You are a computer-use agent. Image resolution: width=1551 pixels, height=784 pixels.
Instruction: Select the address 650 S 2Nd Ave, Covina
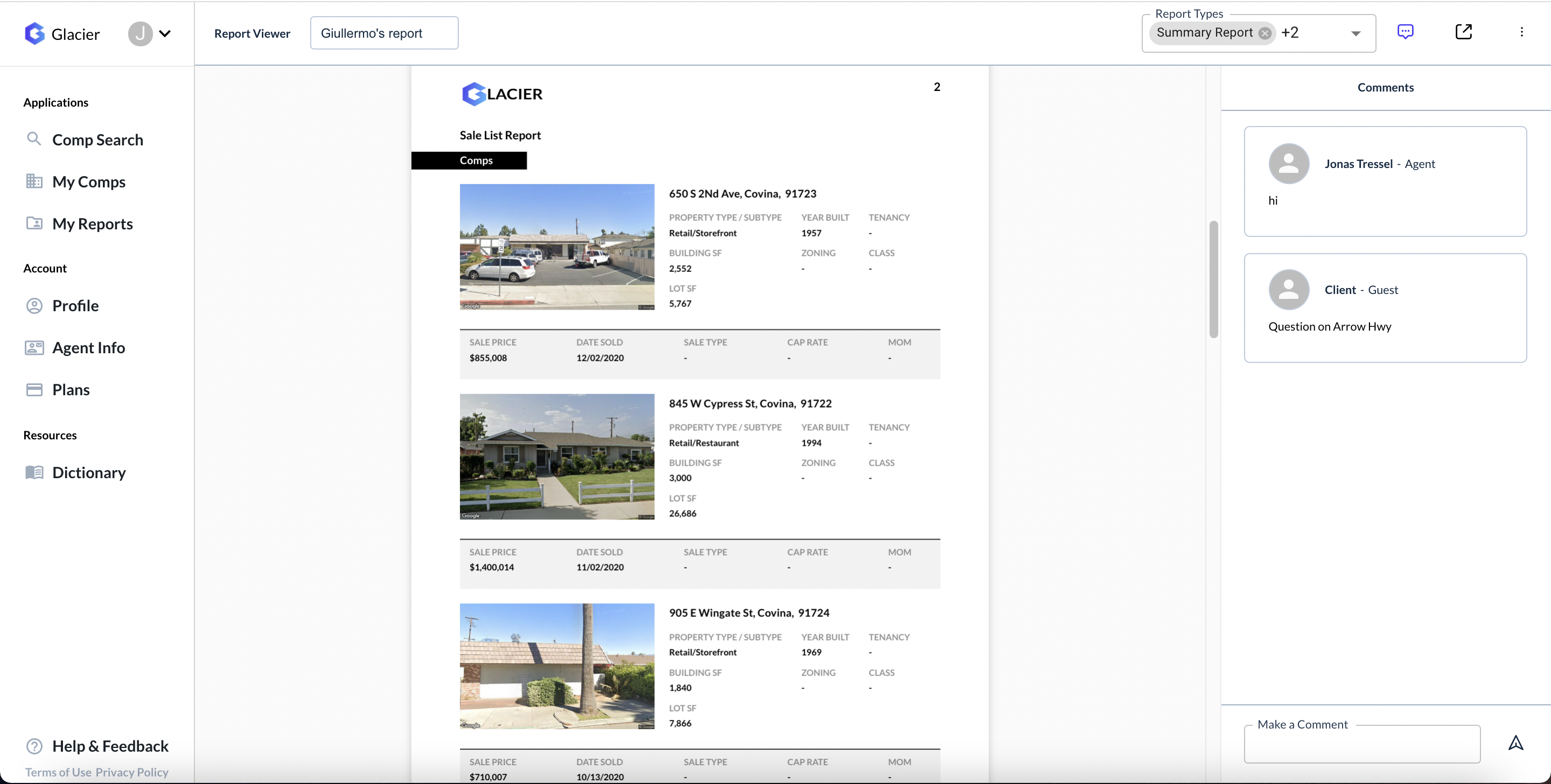(x=743, y=193)
